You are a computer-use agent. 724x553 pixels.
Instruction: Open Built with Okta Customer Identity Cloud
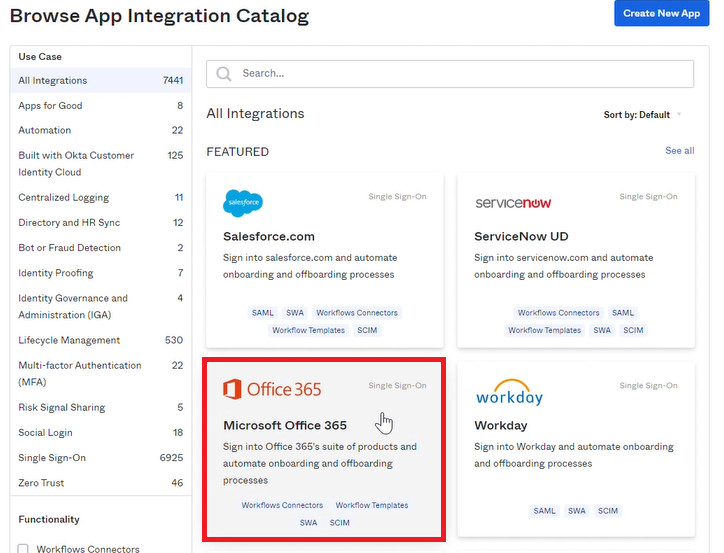coord(101,164)
